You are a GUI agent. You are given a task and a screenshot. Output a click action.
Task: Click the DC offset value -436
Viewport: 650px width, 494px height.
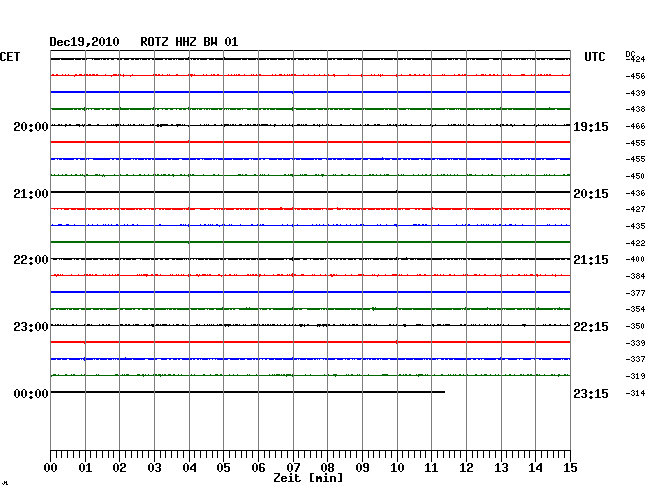[x=635, y=193]
